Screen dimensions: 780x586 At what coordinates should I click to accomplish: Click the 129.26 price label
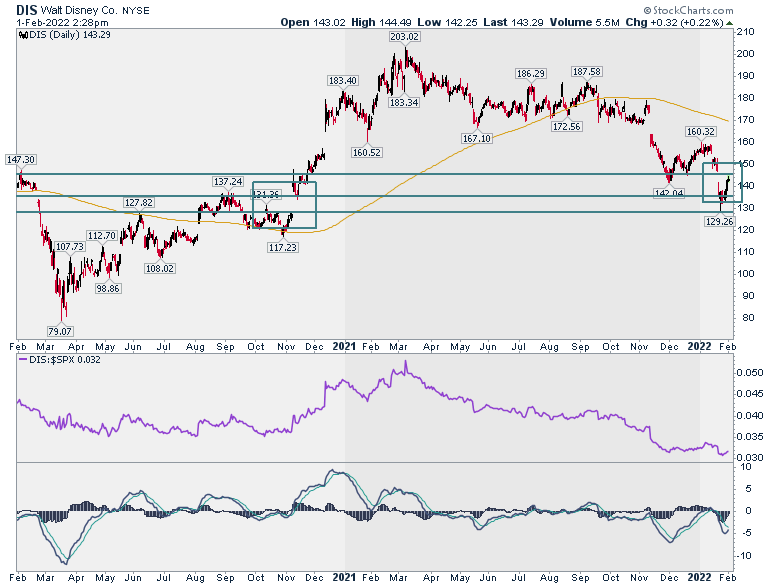coord(719,222)
